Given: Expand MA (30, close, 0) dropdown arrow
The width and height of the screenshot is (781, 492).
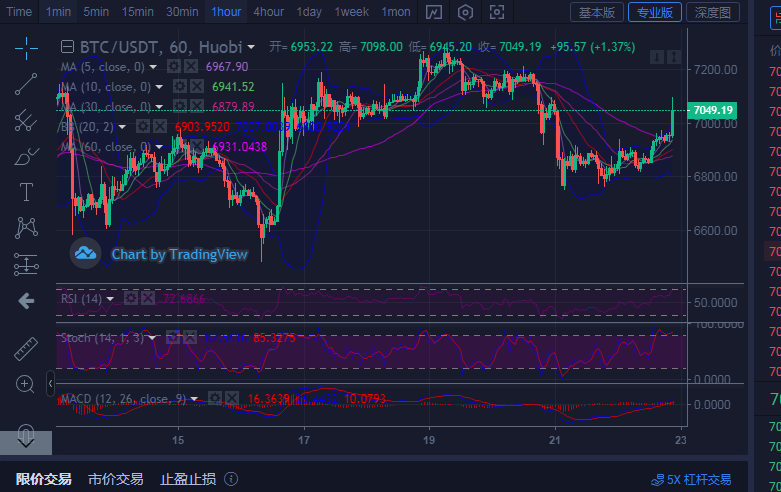Looking at the screenshot, I should [x=159, y=107].
